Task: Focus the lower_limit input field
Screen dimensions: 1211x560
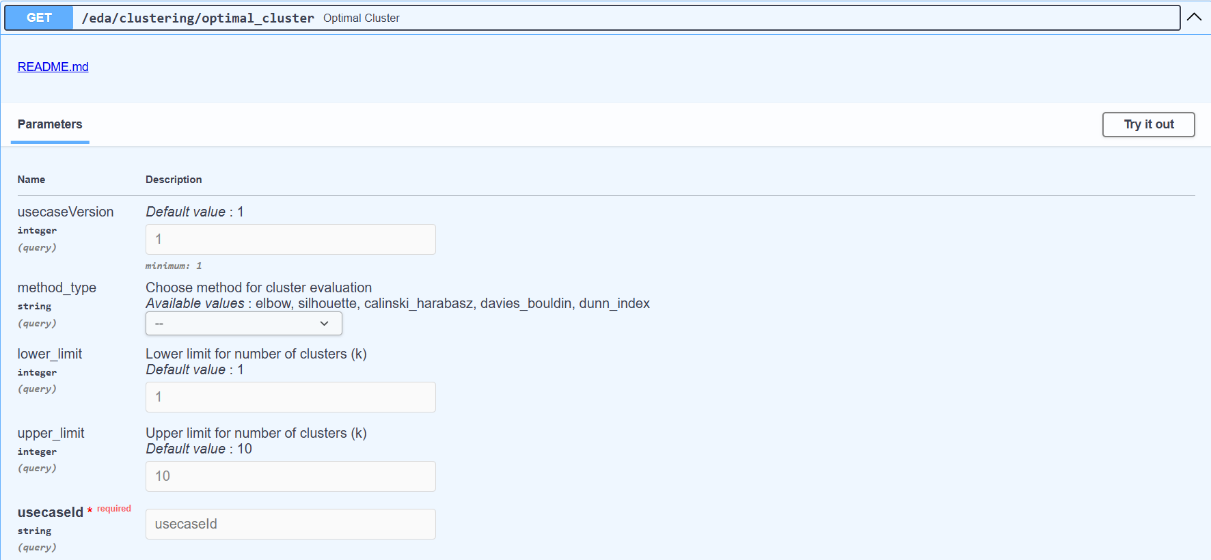Action: [291, 397]
